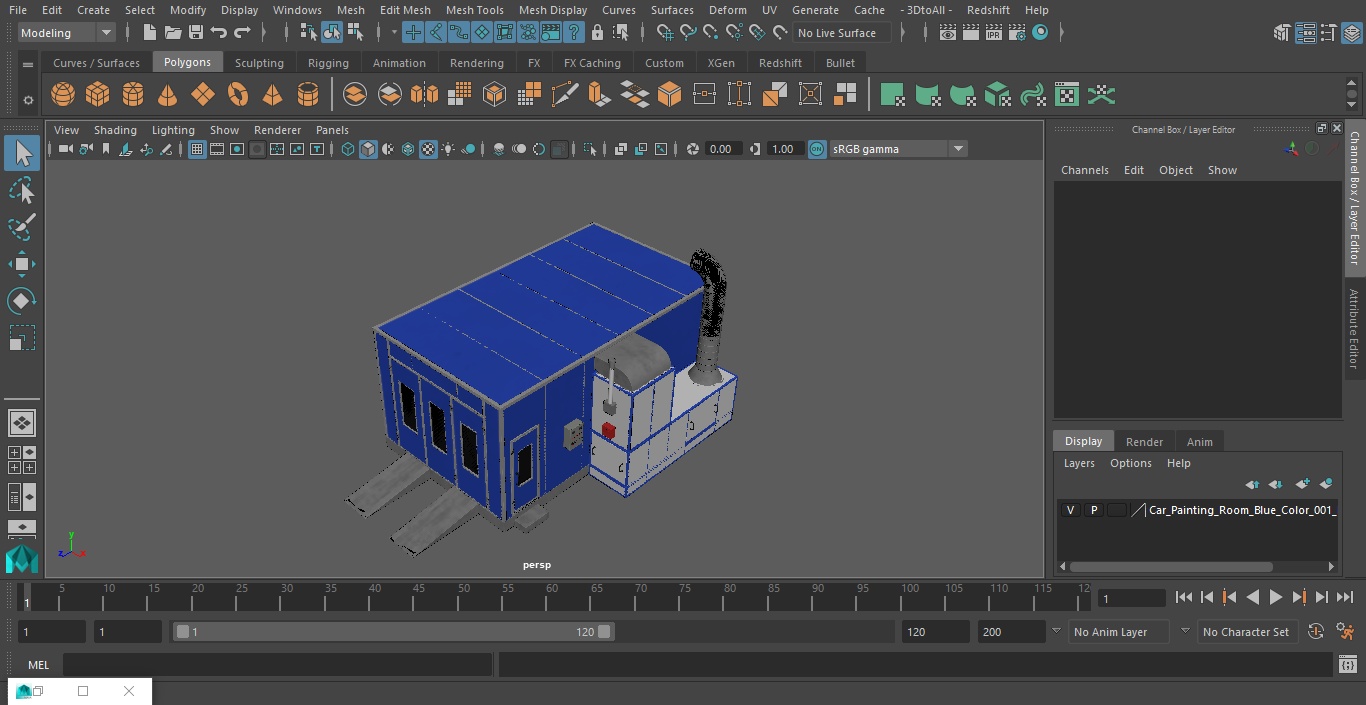Open the viewport Shading menu
The width and height of the screenshot is (1366, 705).
click(x=115, y=130)
